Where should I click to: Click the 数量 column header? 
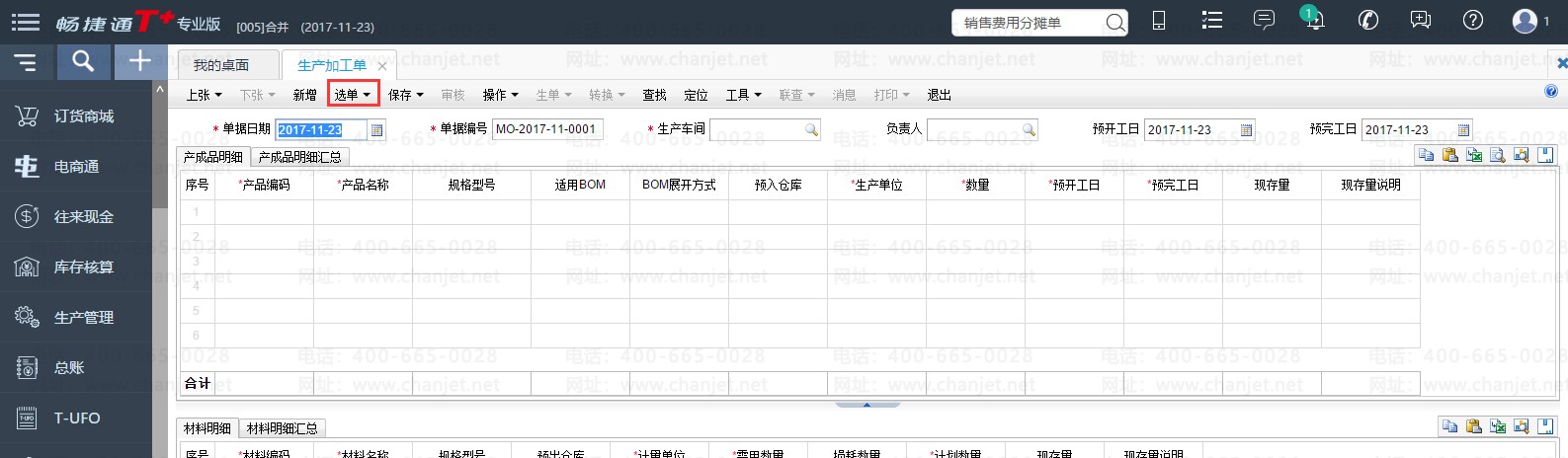click(x=976, y=185)
